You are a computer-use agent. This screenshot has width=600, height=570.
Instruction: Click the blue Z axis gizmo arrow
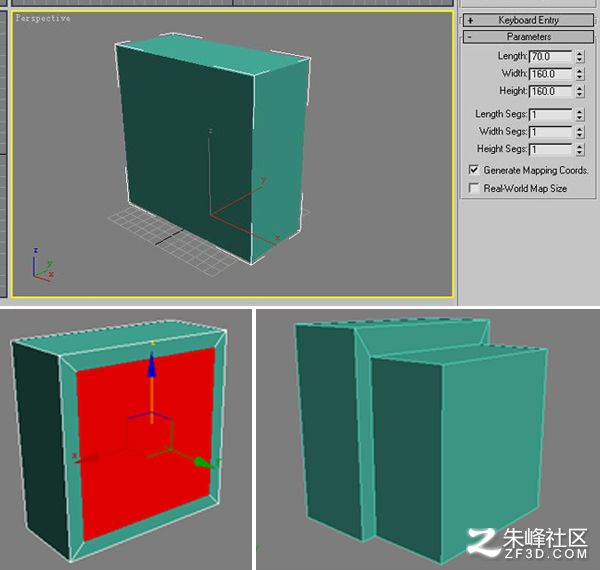(152, 365)
